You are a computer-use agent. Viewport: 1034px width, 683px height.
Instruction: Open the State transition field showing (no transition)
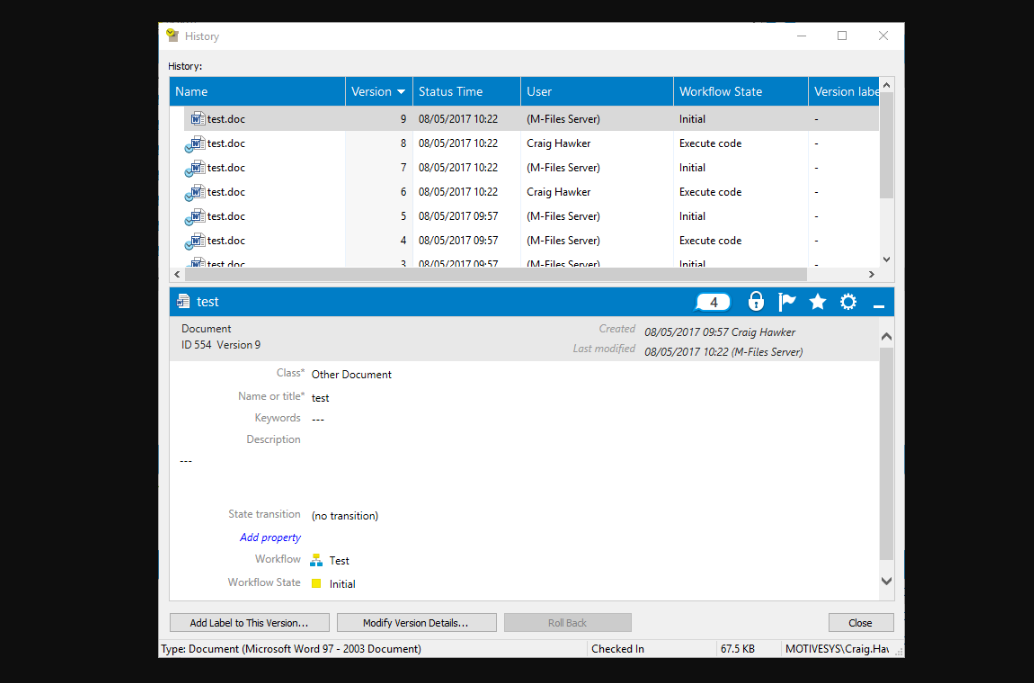tap(344, 515)
